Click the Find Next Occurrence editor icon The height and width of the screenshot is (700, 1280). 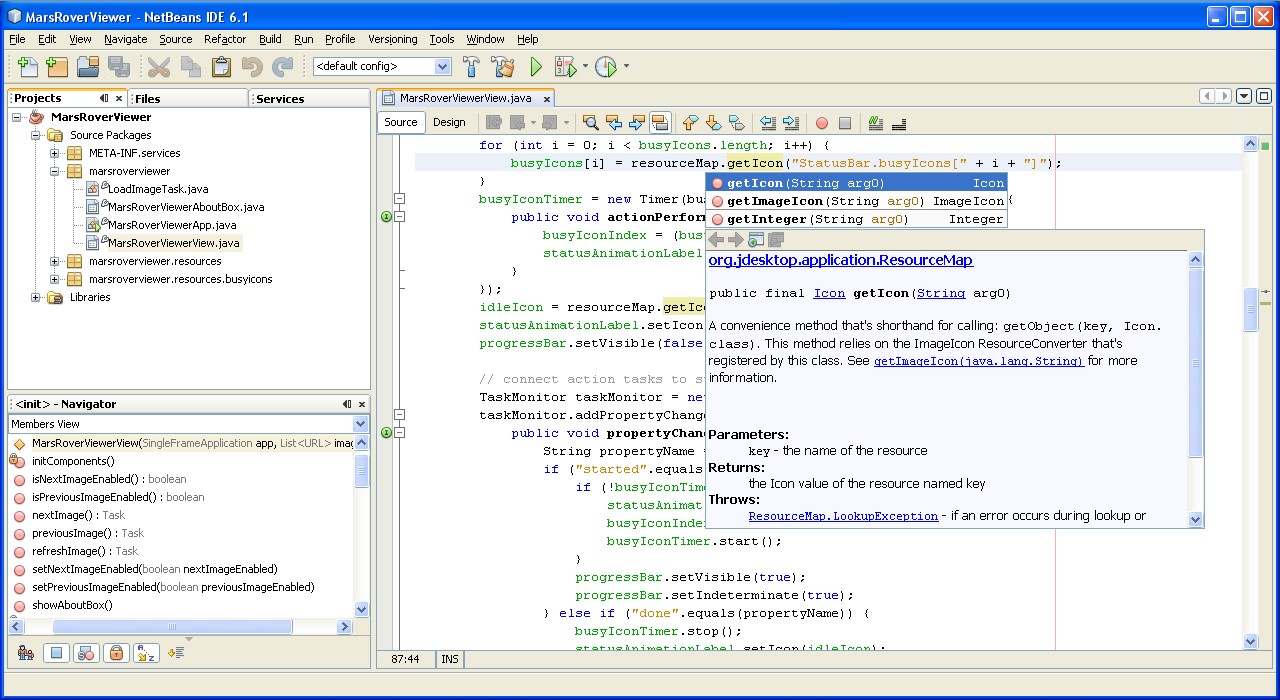coord(637,123)
